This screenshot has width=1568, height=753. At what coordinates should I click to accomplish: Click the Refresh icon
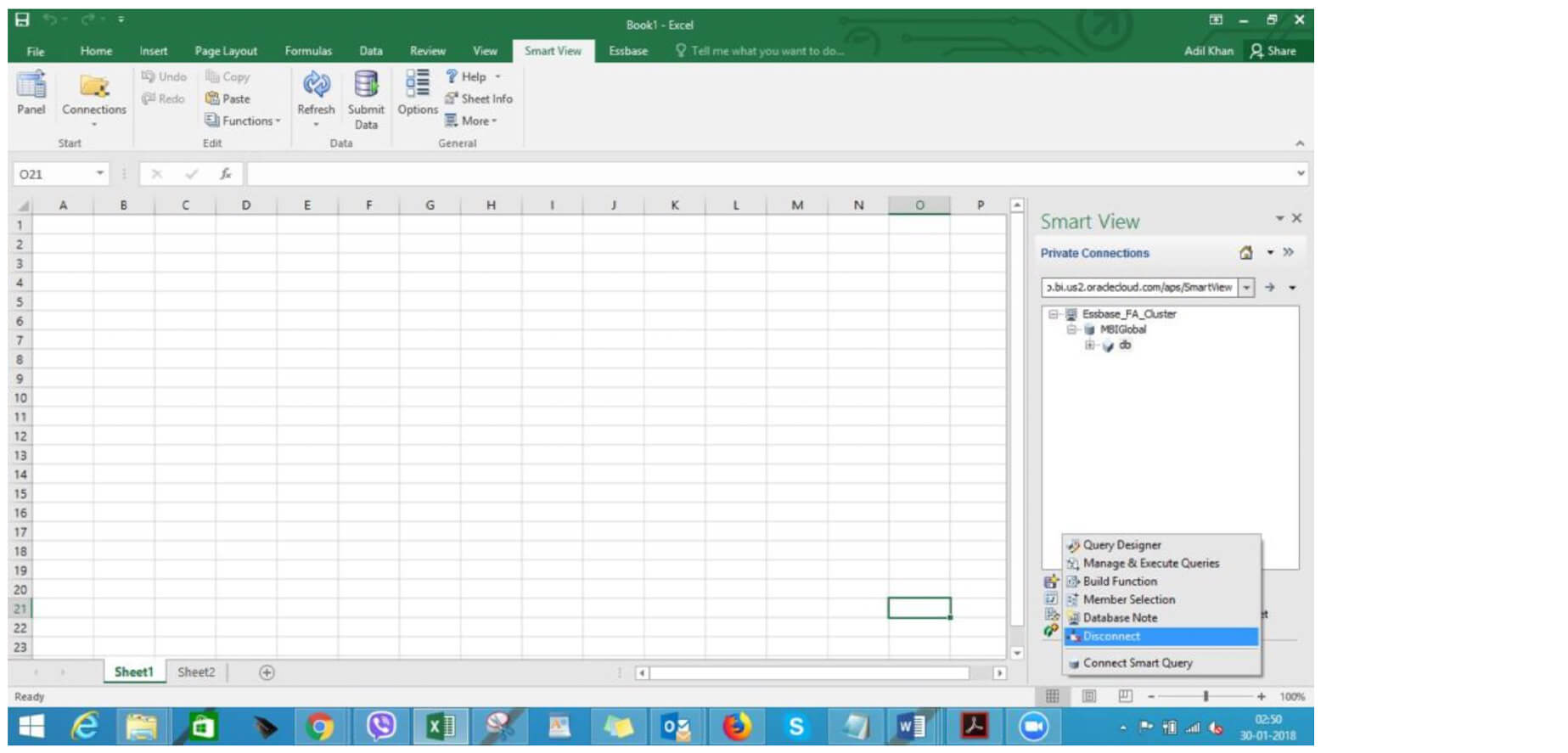(x=316, y=85)
